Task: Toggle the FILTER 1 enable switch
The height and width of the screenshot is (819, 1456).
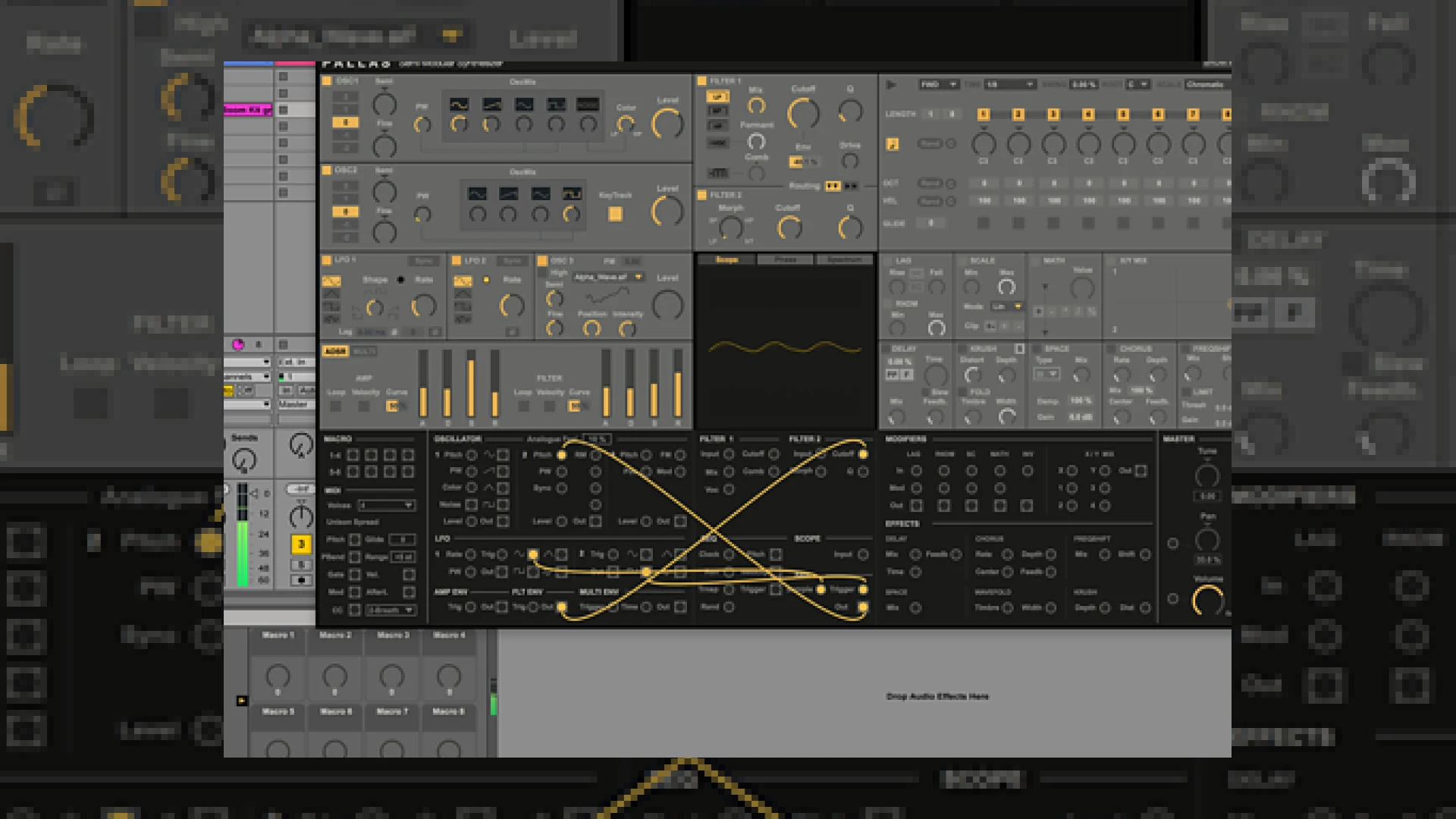Action: [x=702, y=81]
